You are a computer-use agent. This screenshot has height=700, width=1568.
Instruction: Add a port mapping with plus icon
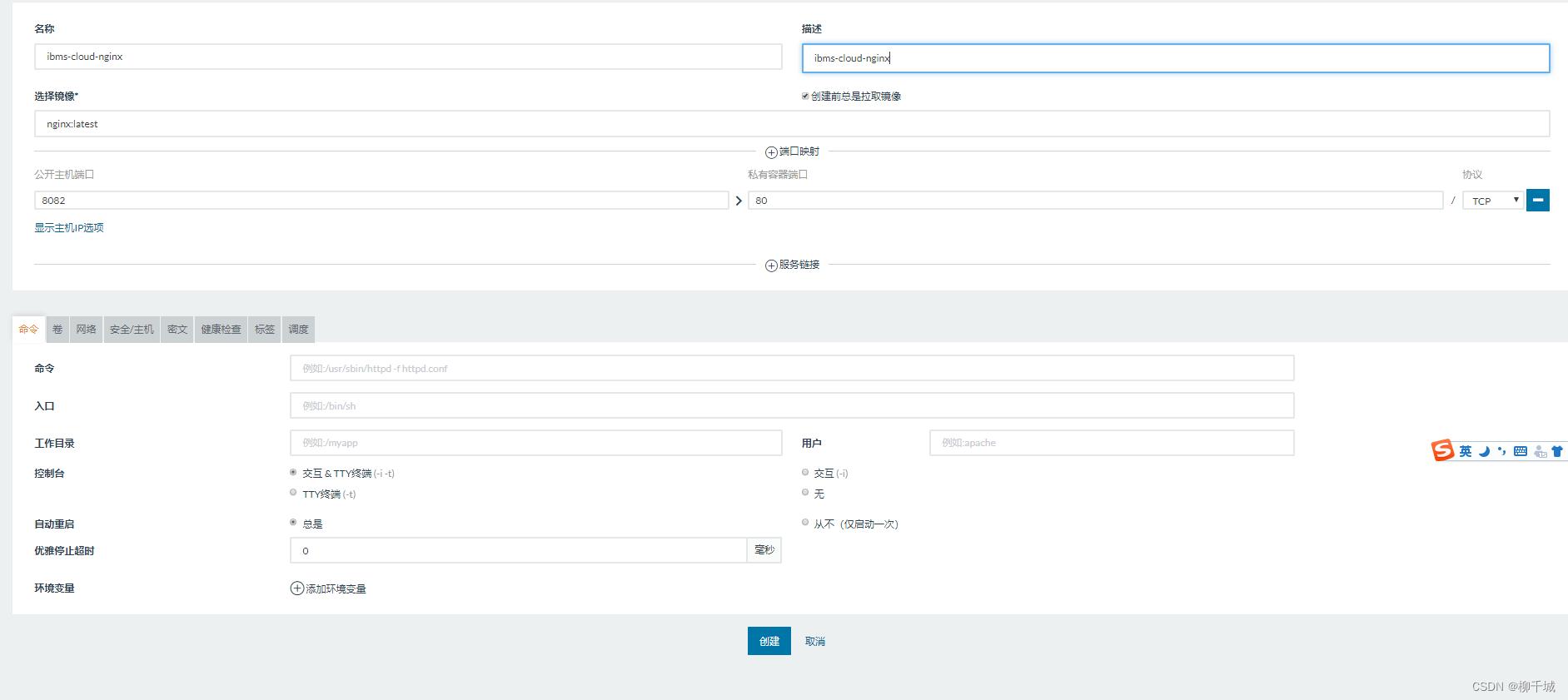[x=771, y=152]
